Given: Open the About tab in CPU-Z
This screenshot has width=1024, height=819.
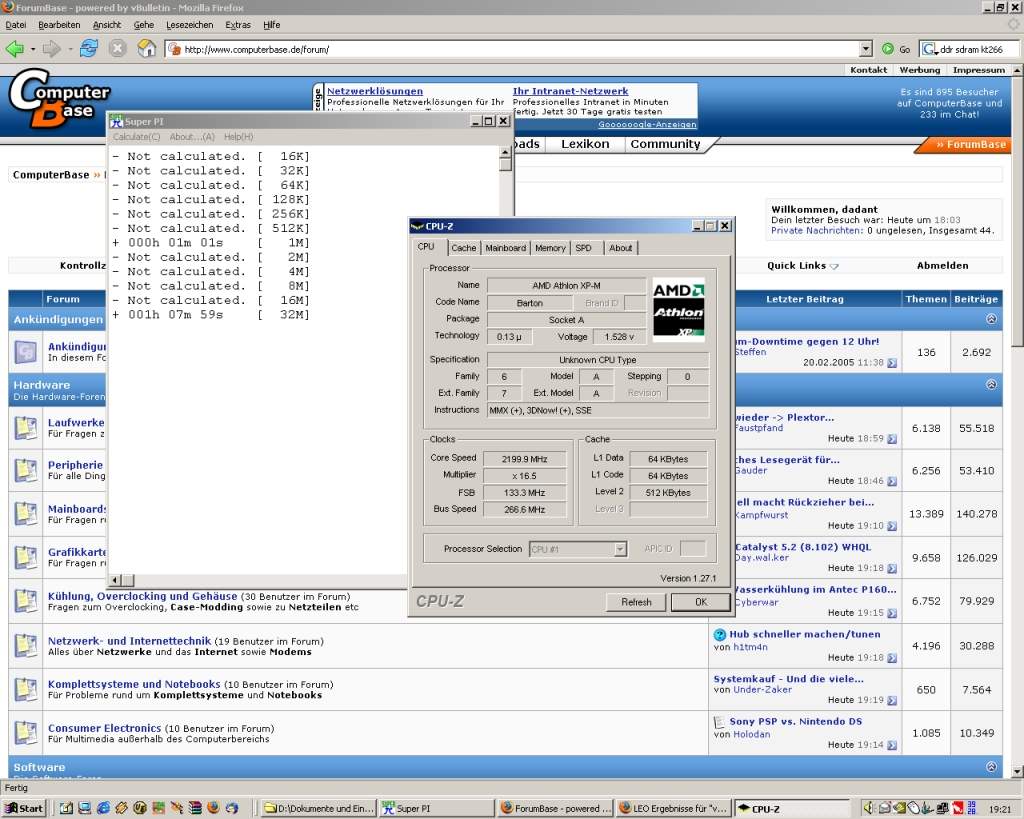Looking at the screenshot, I should (620, 248).
